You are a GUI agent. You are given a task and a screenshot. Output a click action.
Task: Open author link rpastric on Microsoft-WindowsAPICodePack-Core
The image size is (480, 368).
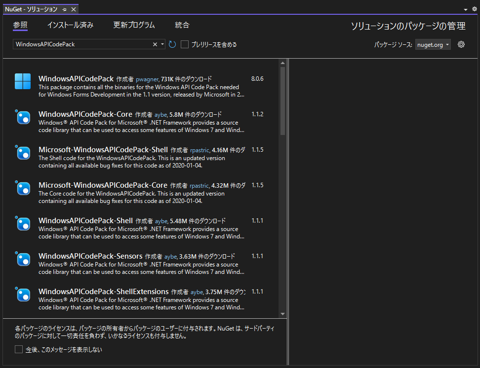point(199,186)
